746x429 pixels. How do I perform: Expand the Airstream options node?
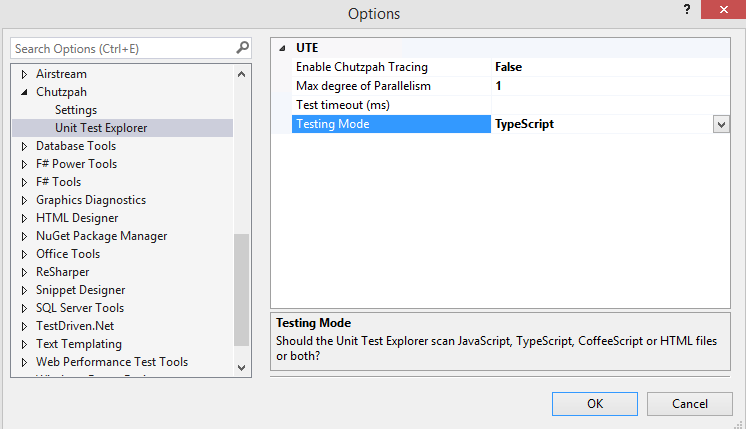click(25, 74)
